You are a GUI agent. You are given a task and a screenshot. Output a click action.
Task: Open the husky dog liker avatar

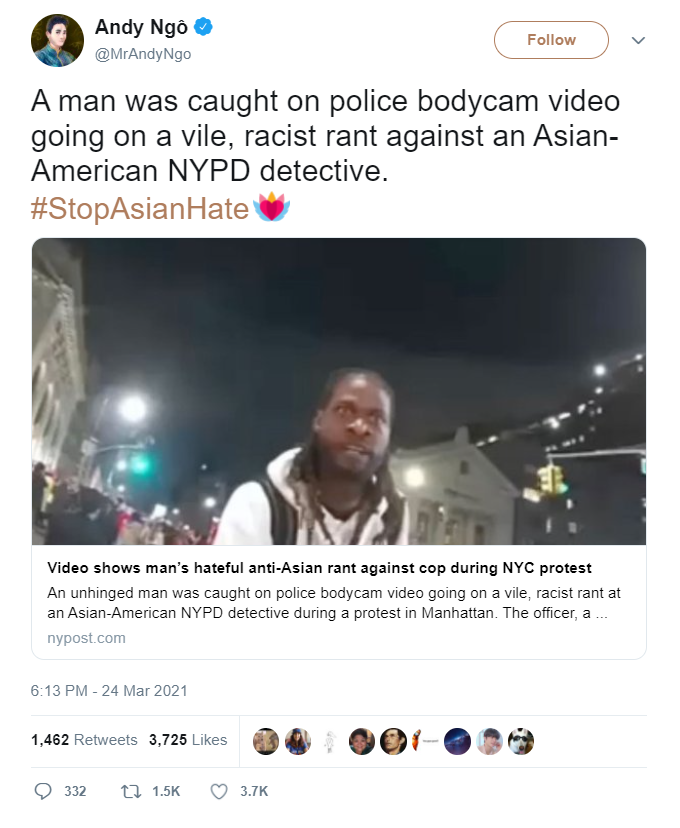click(x=521, y=741)
